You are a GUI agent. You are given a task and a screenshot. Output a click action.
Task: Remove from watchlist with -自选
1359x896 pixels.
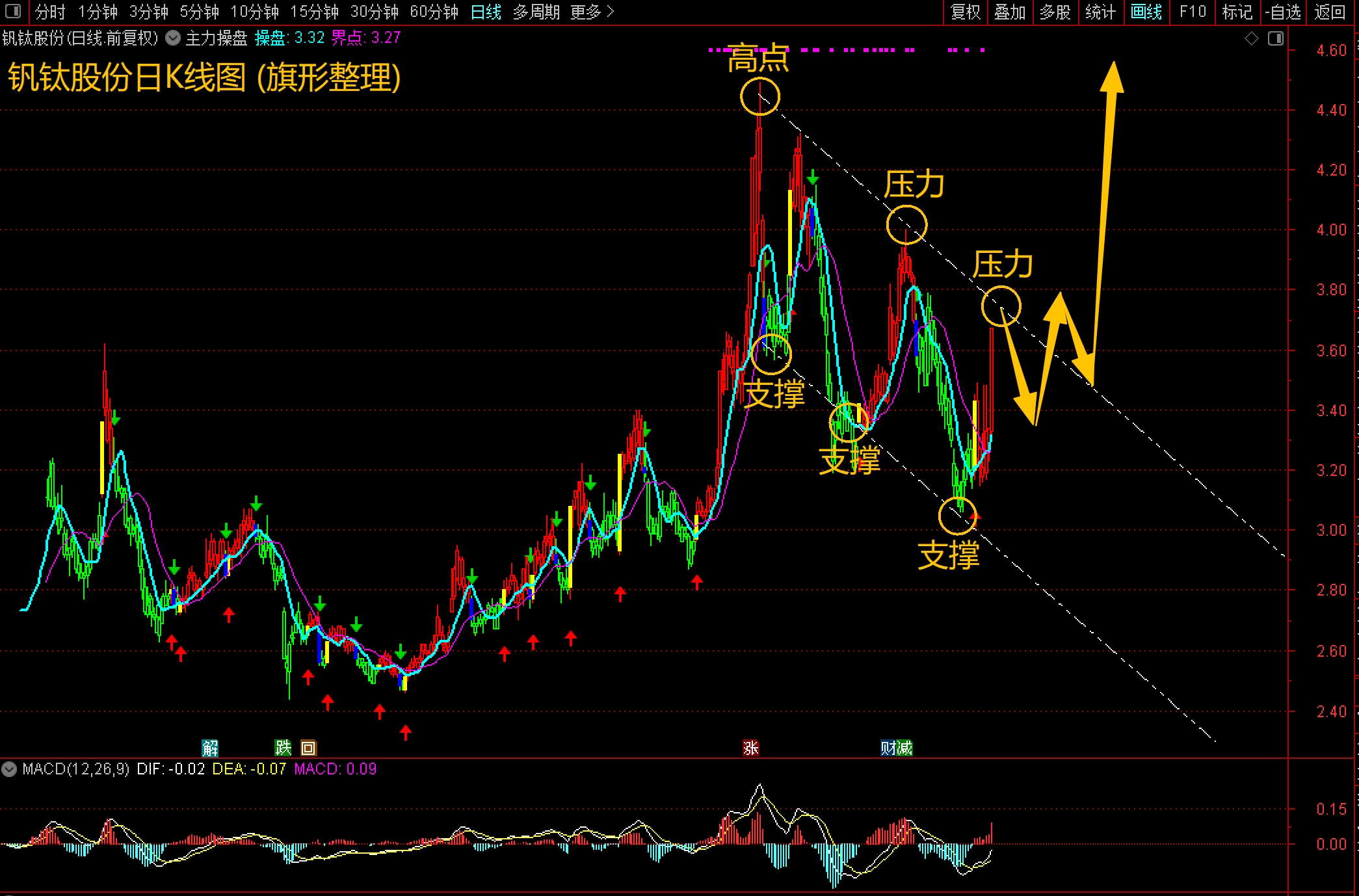tap(1283, 12)
